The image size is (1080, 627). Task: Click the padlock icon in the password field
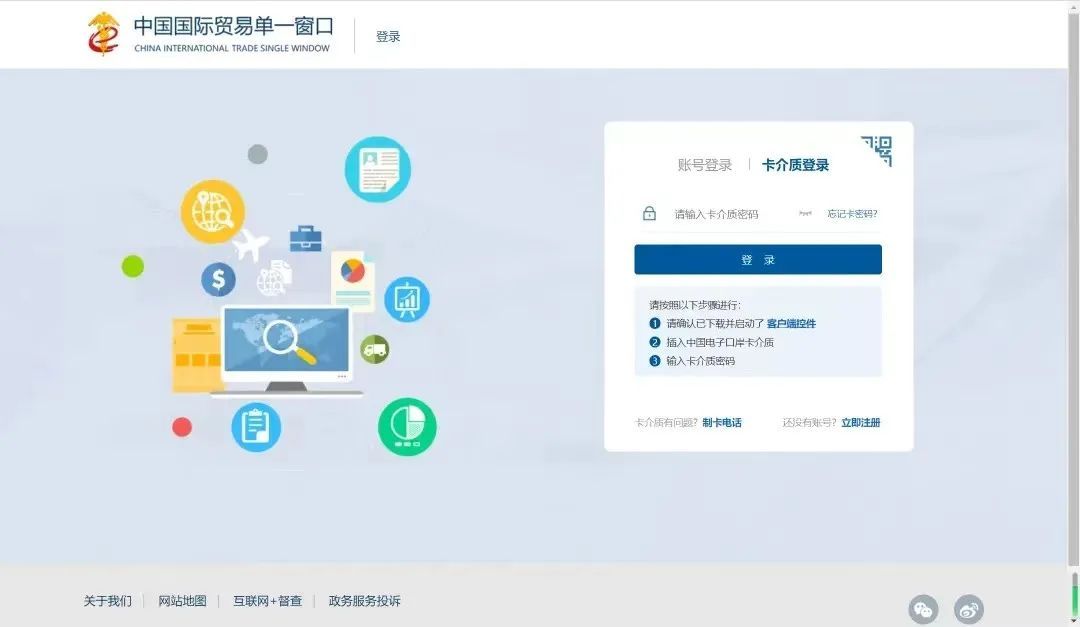649,214
